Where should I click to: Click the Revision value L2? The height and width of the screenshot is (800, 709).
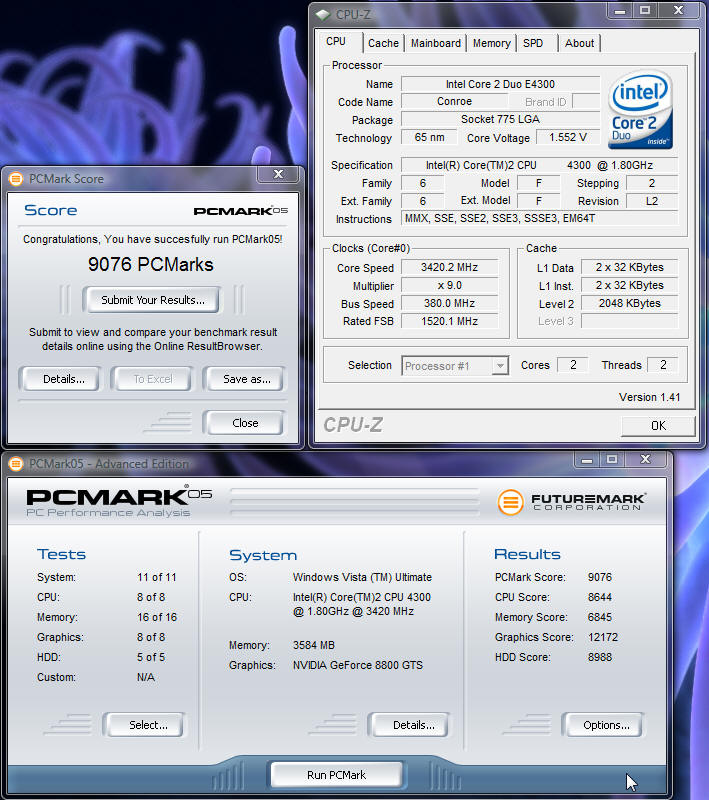(x=652, y=201)
